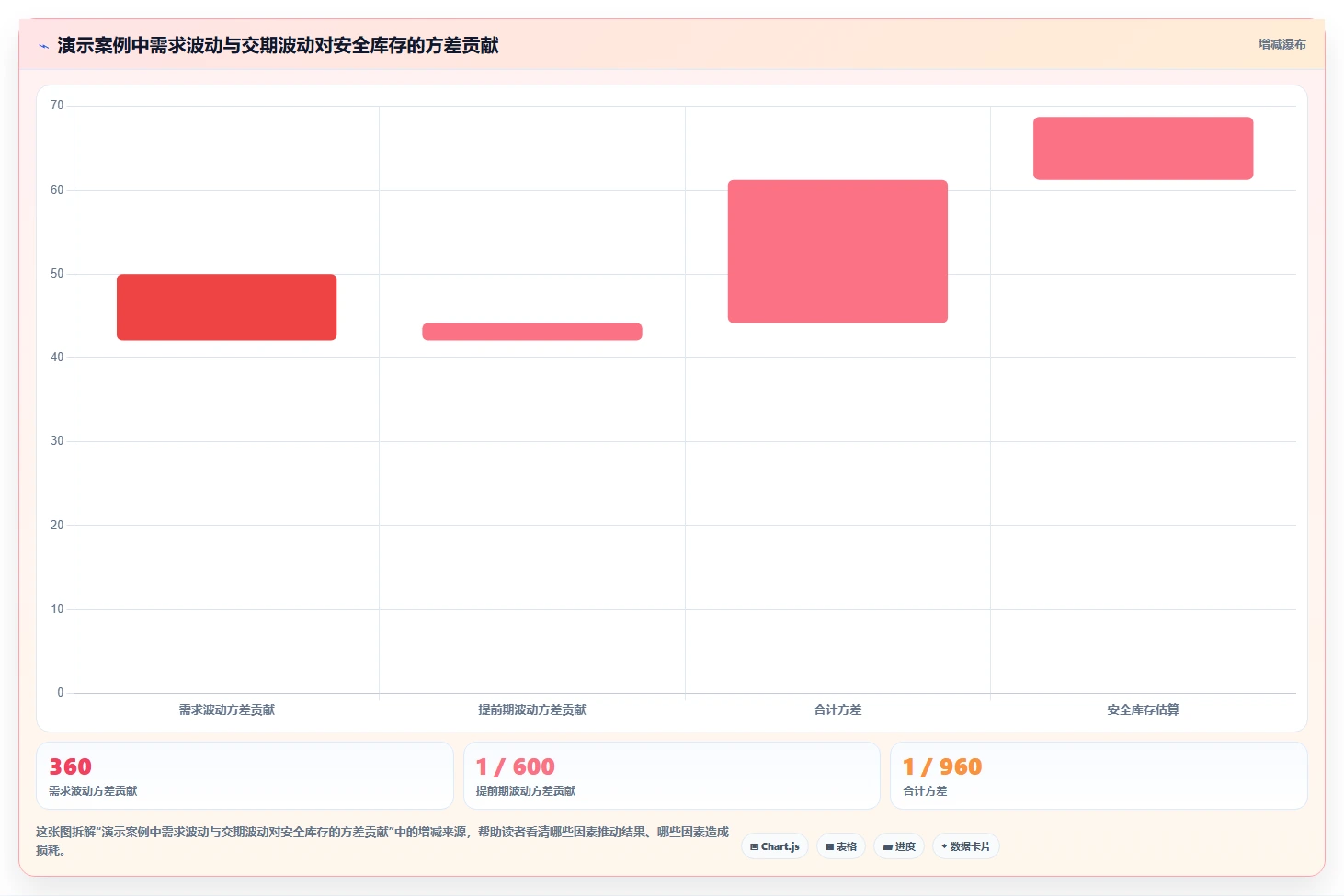Click the 1 / 600 data card value
This screenshot has height=896, width=1344.
[515, 766]
